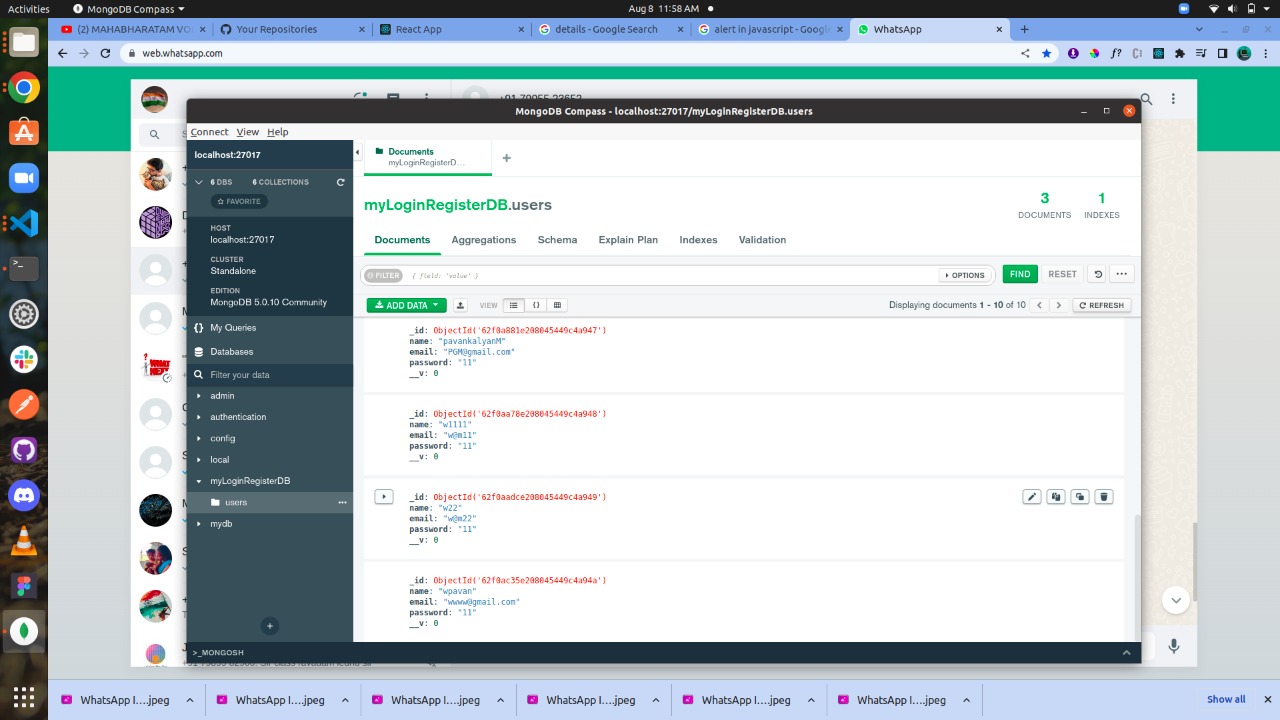1280x720 pixels.
Task: Go to the next page of documents
Action: (x=1059, y=305)
